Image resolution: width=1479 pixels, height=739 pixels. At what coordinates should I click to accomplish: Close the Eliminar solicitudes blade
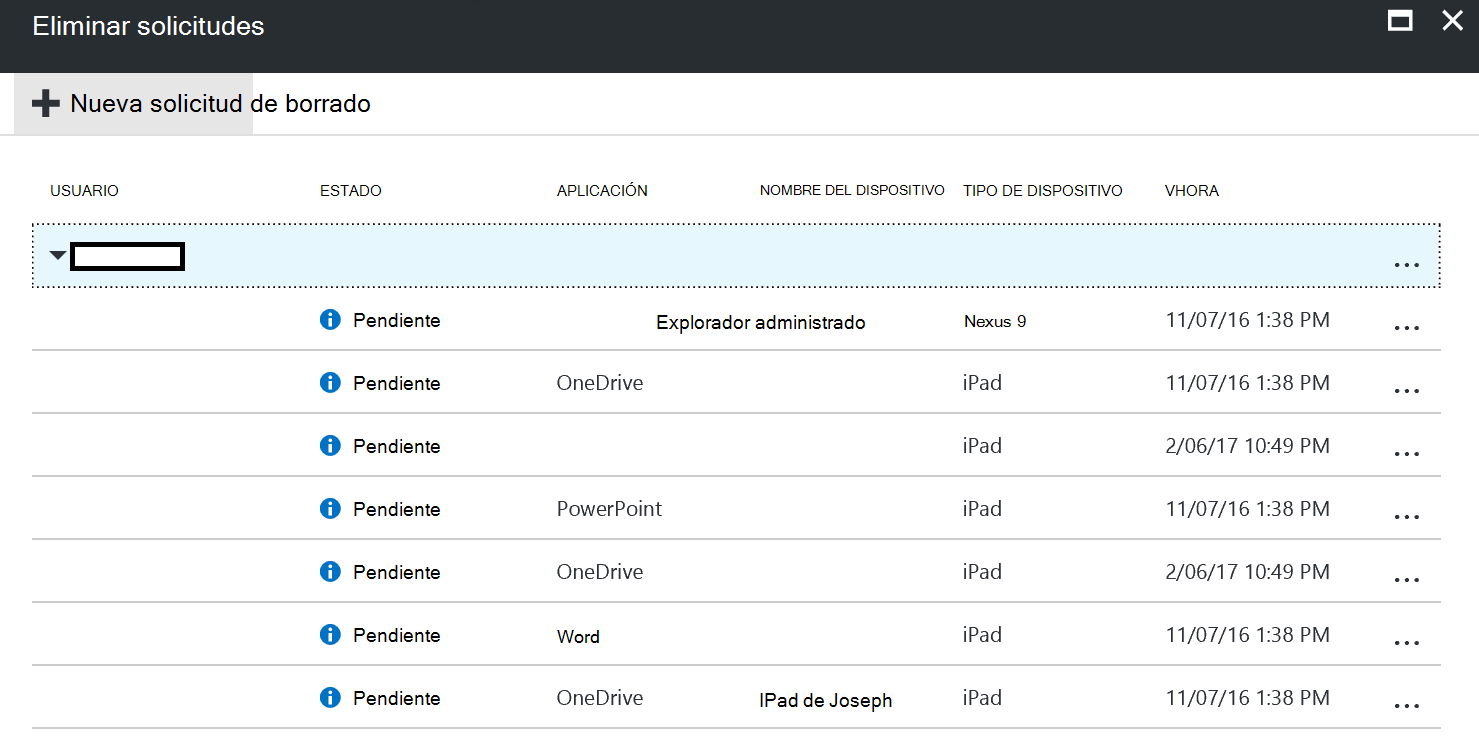coord(1452,20)
